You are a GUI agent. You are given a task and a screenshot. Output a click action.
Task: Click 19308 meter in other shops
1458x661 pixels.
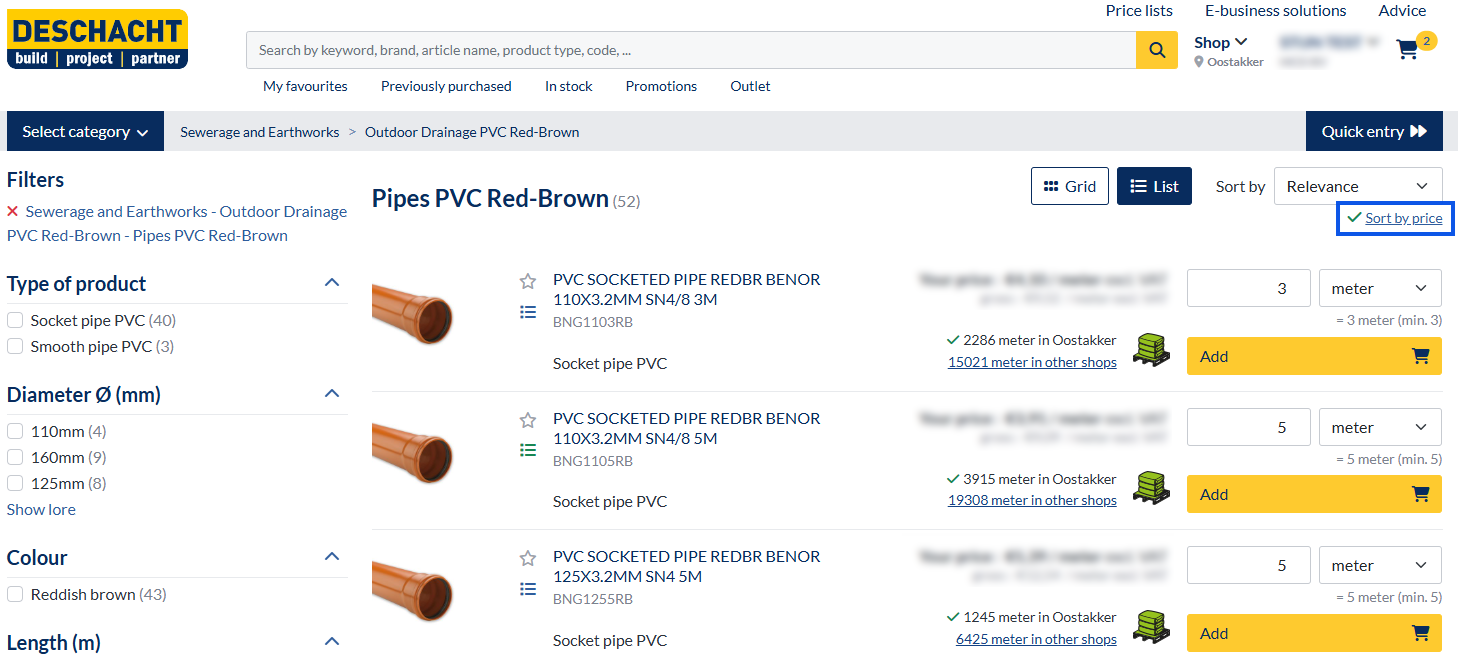click(x=1032, y=500)
